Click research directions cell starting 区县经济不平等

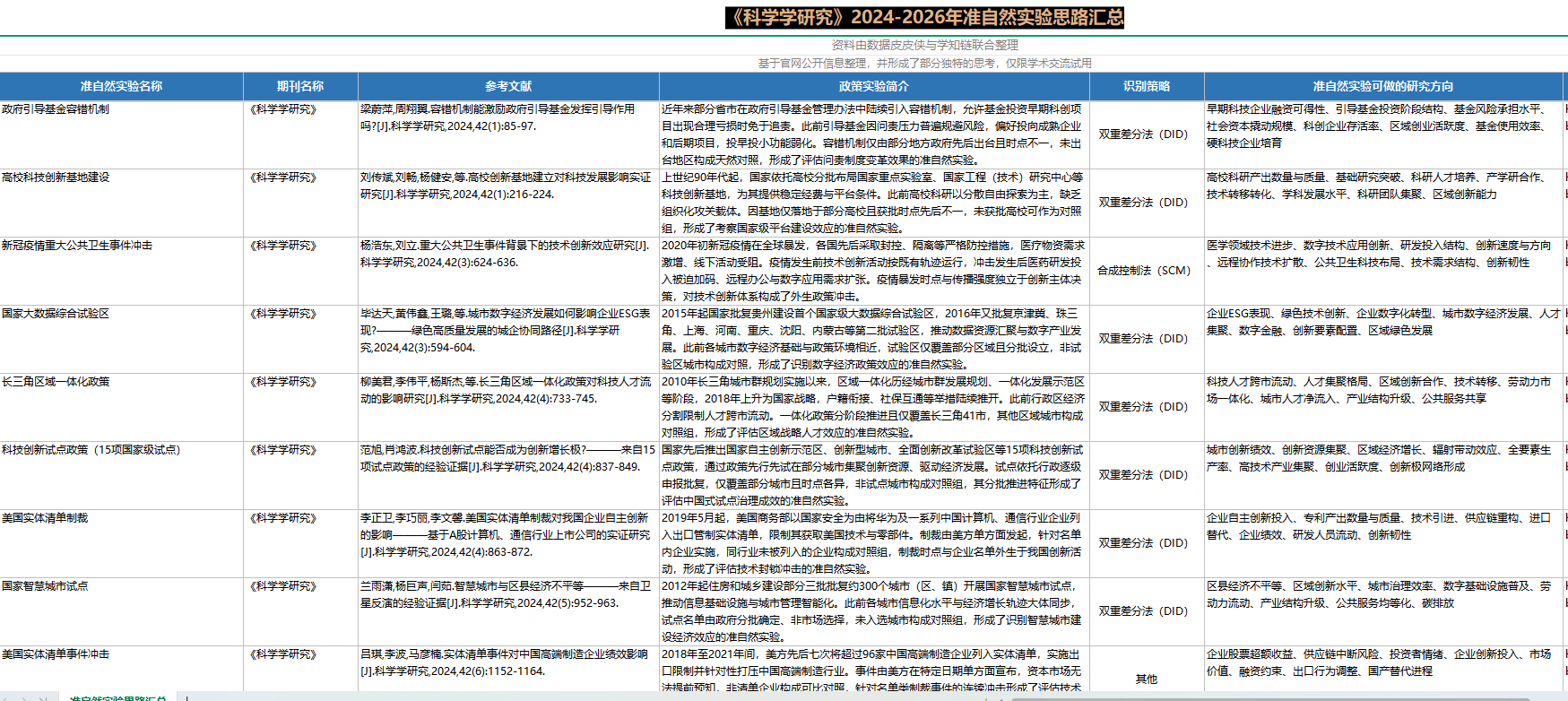pos(1383,611)
